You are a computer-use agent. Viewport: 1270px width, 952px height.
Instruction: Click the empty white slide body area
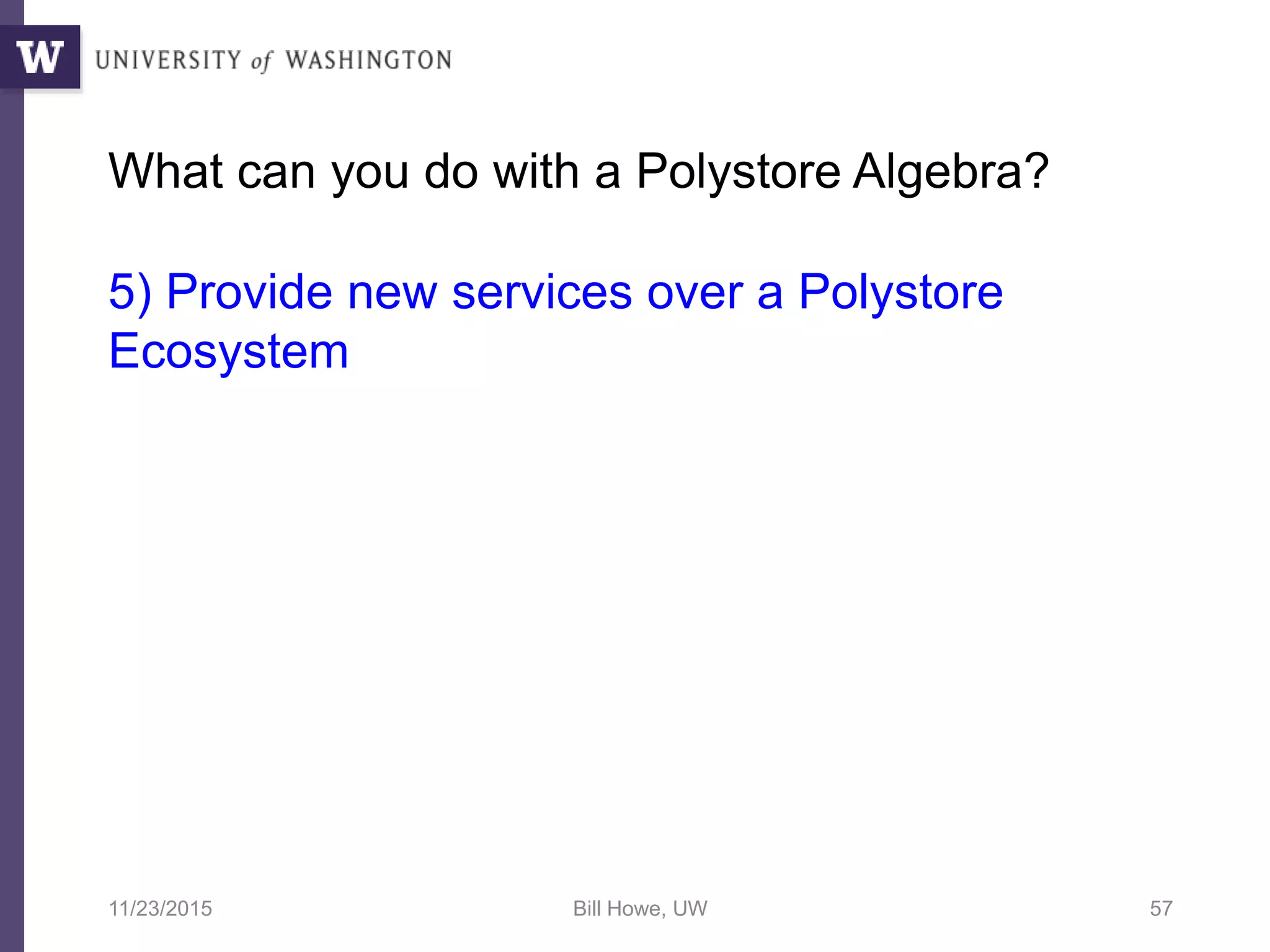click(645, 620)
